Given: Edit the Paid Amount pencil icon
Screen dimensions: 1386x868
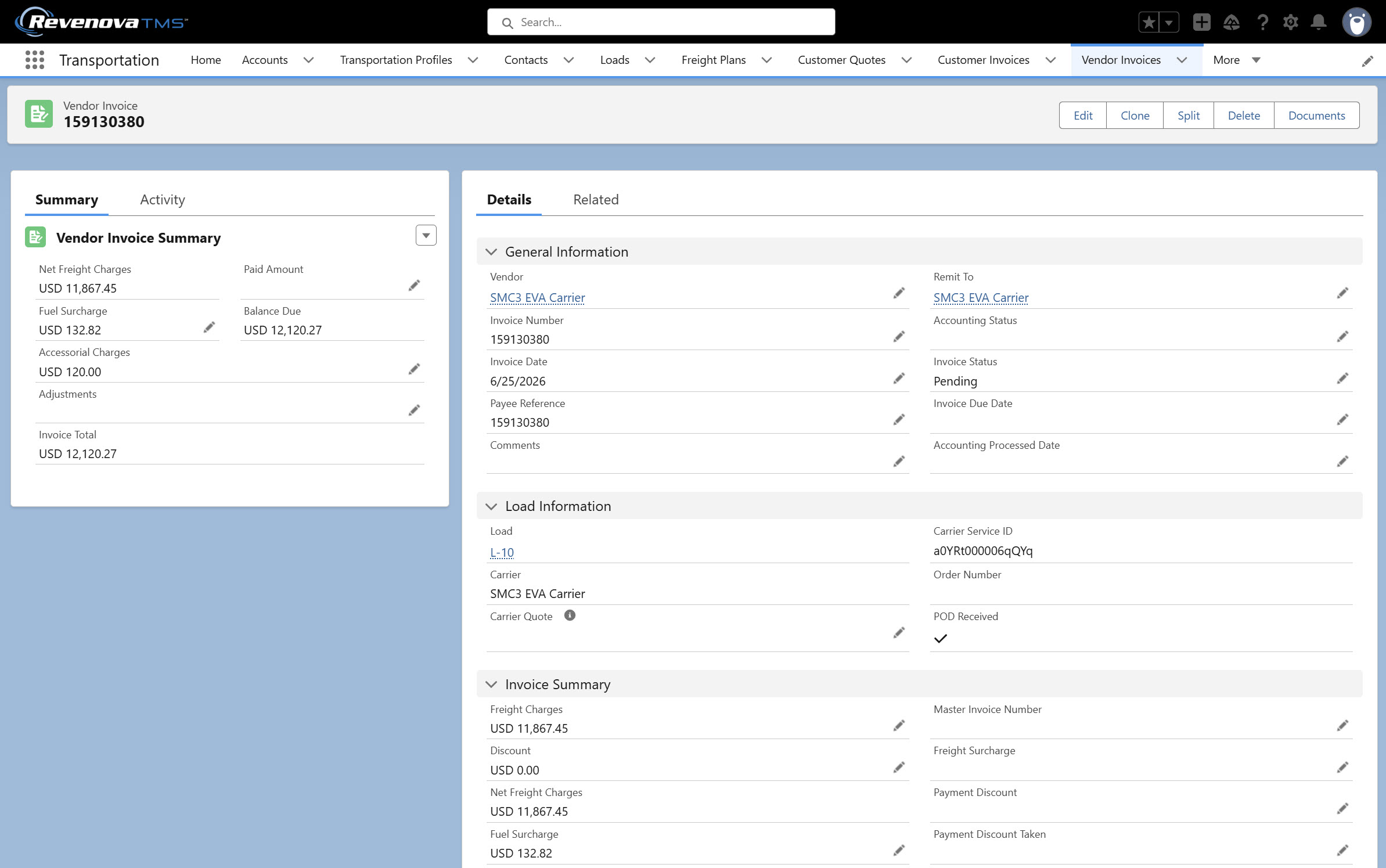Looking at the screenshot, I should pyautogui.click(x=414, y=285).
